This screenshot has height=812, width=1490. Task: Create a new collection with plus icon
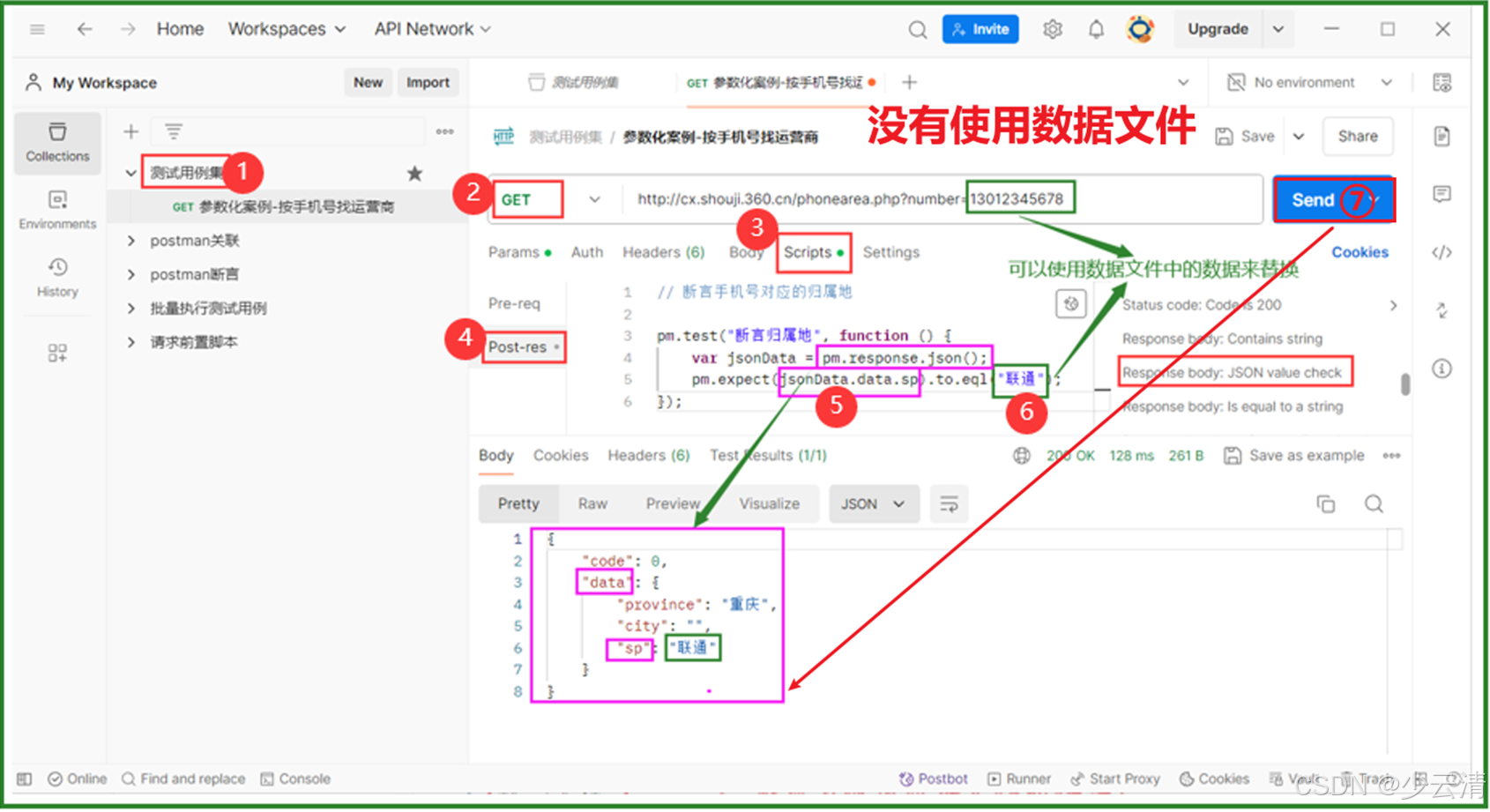coord(130,131)
